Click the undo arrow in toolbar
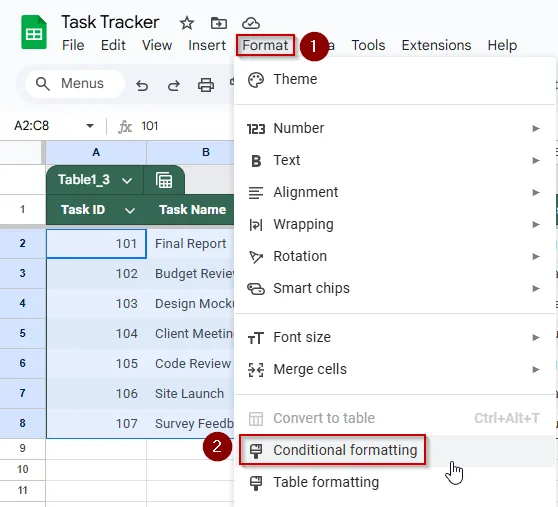Image resolution: width=558 pixels, height=507 pixels. click(142, 85)
